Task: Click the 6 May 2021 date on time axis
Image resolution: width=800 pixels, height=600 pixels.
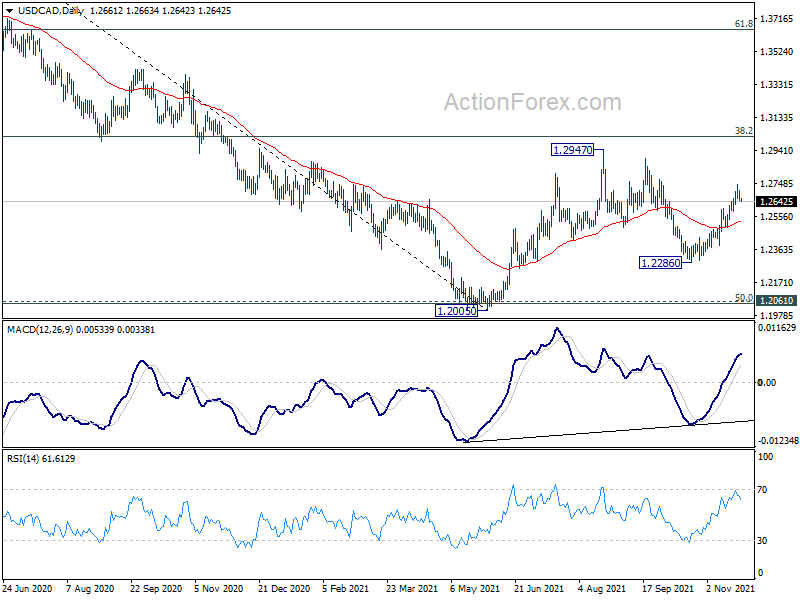Action: point(468,590)
